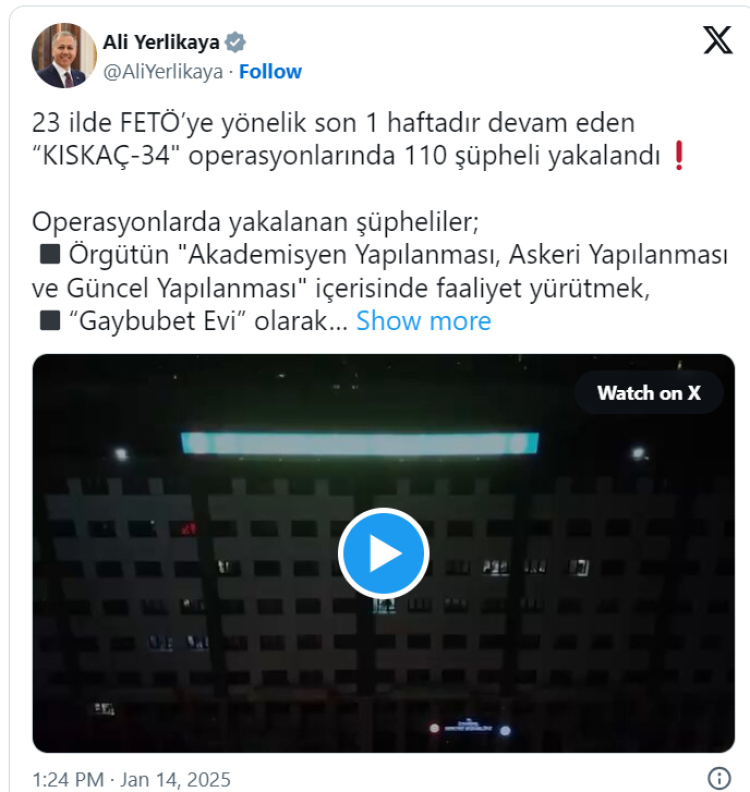The height and width of the screenshot is (792, 750).
Task: Click the red exclamation mark emoji
Action: [679, 156]
